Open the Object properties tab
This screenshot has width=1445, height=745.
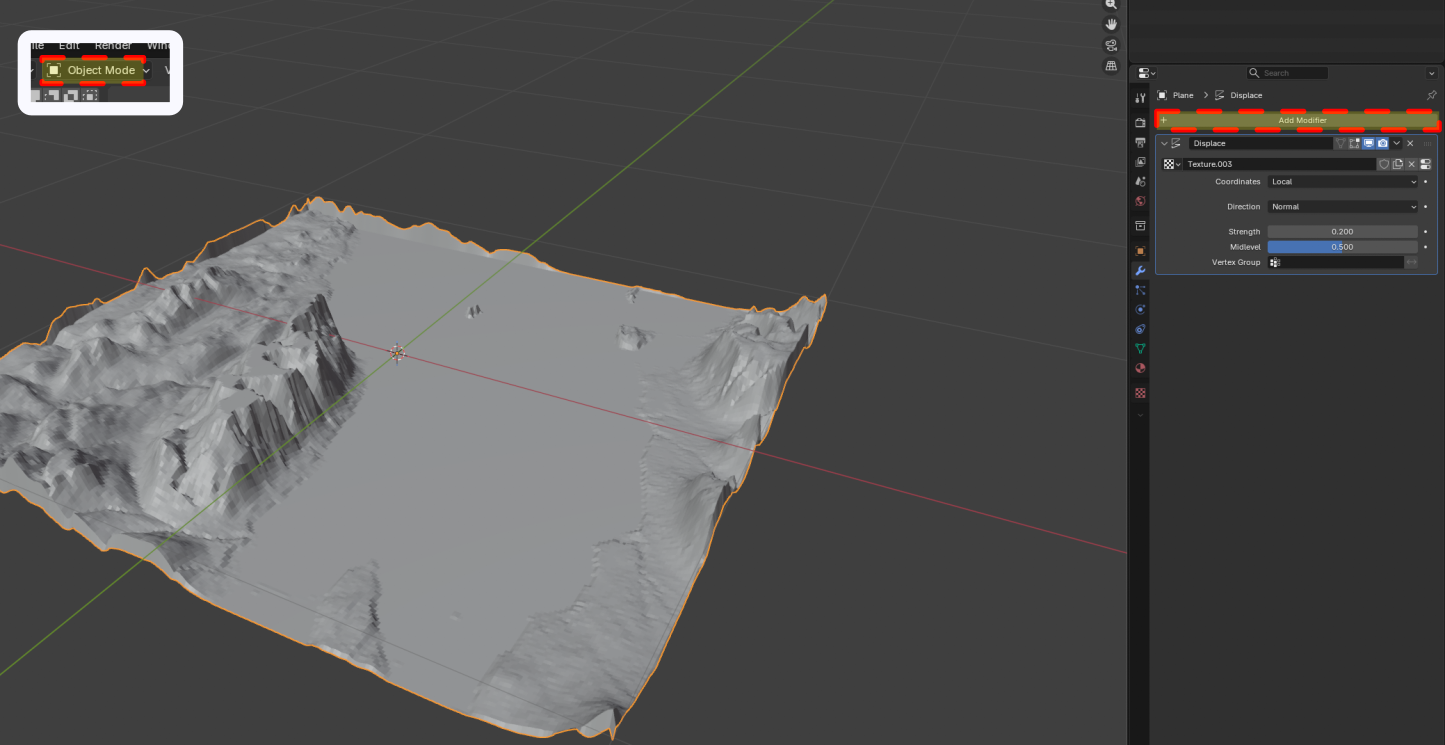pos(1140,251)
